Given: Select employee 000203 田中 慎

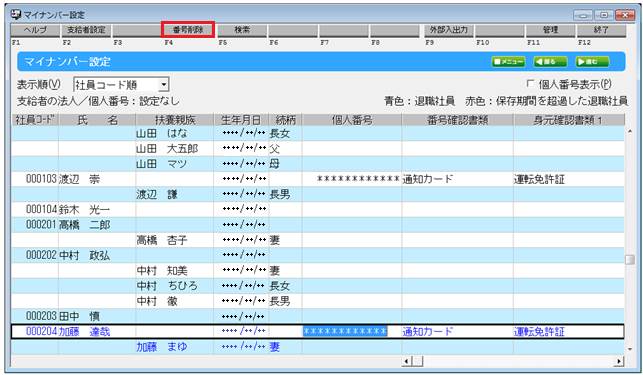Looking at the screenshot, I should 318,316.
